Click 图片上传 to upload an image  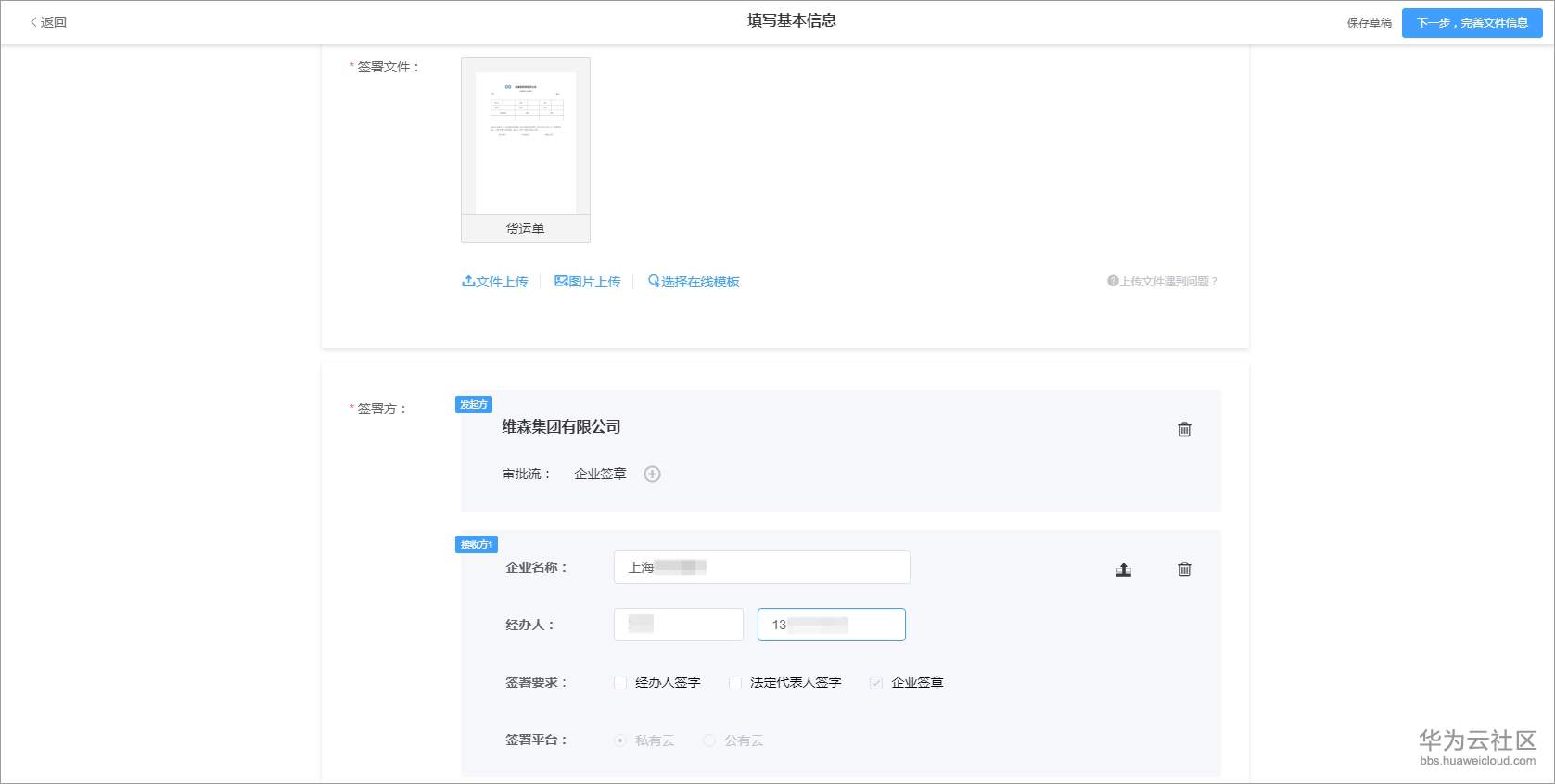pyautogui.click(x=588, y=282)
